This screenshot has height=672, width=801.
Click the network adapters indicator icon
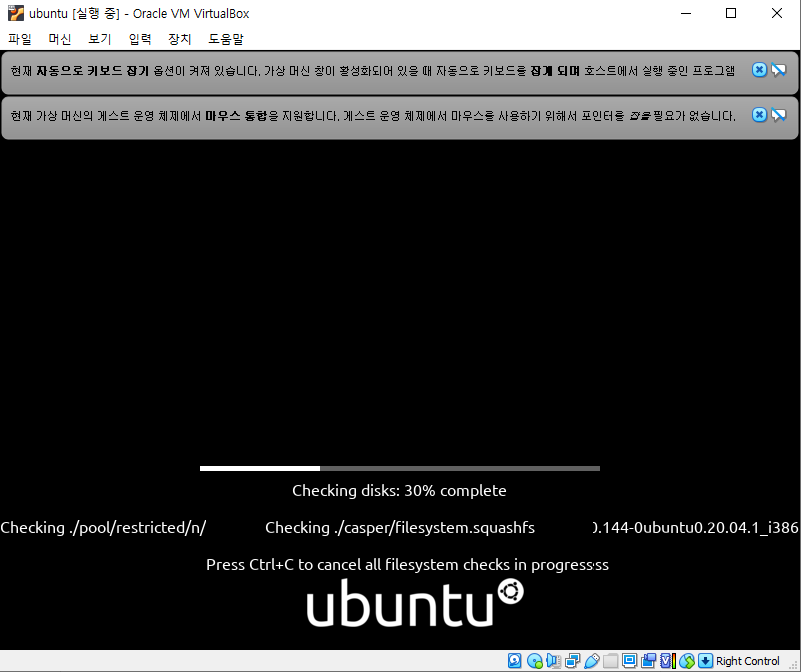[x=572, y=661]
